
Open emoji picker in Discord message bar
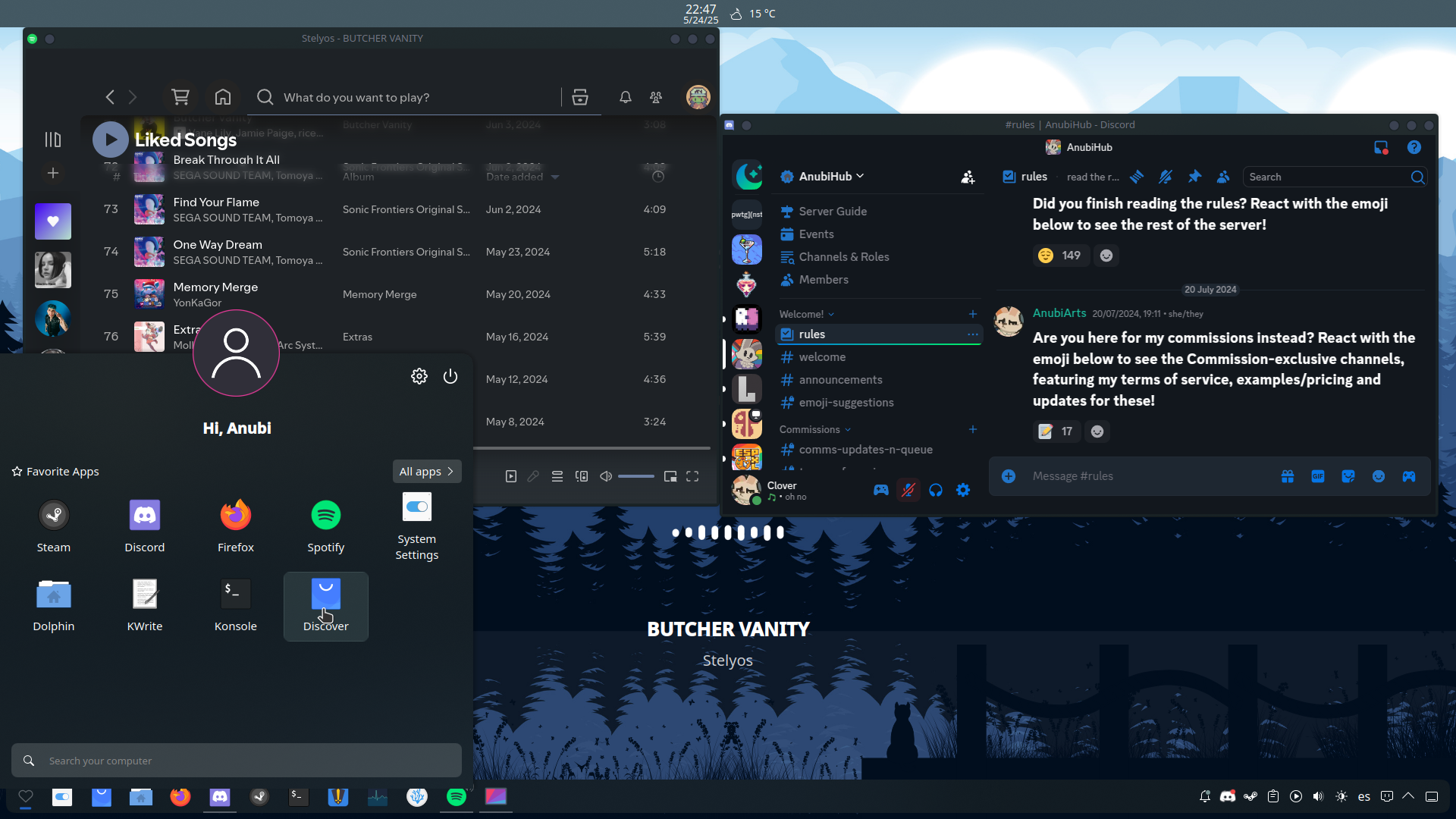coord(1379,476)
